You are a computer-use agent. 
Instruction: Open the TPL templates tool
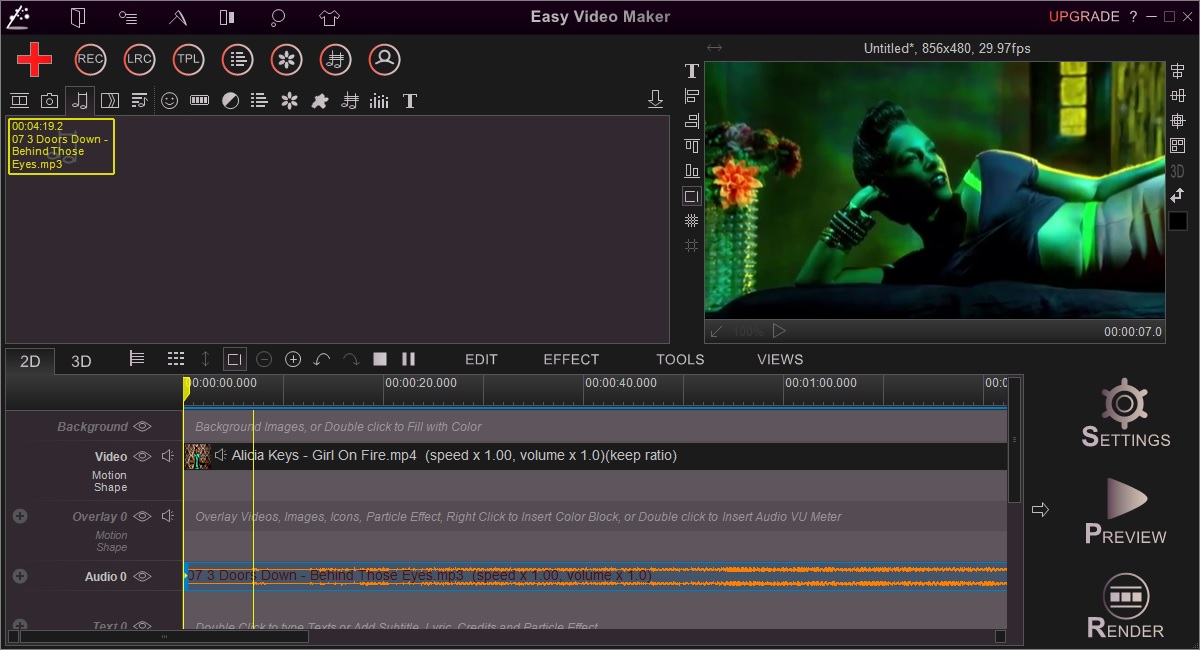pyautogui.click(x=188, y=59)
